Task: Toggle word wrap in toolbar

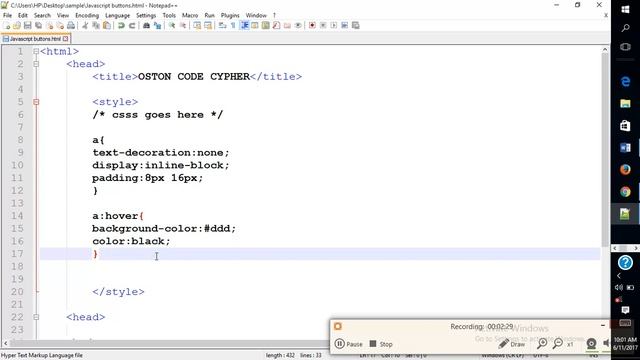Action: coord(222,25)
